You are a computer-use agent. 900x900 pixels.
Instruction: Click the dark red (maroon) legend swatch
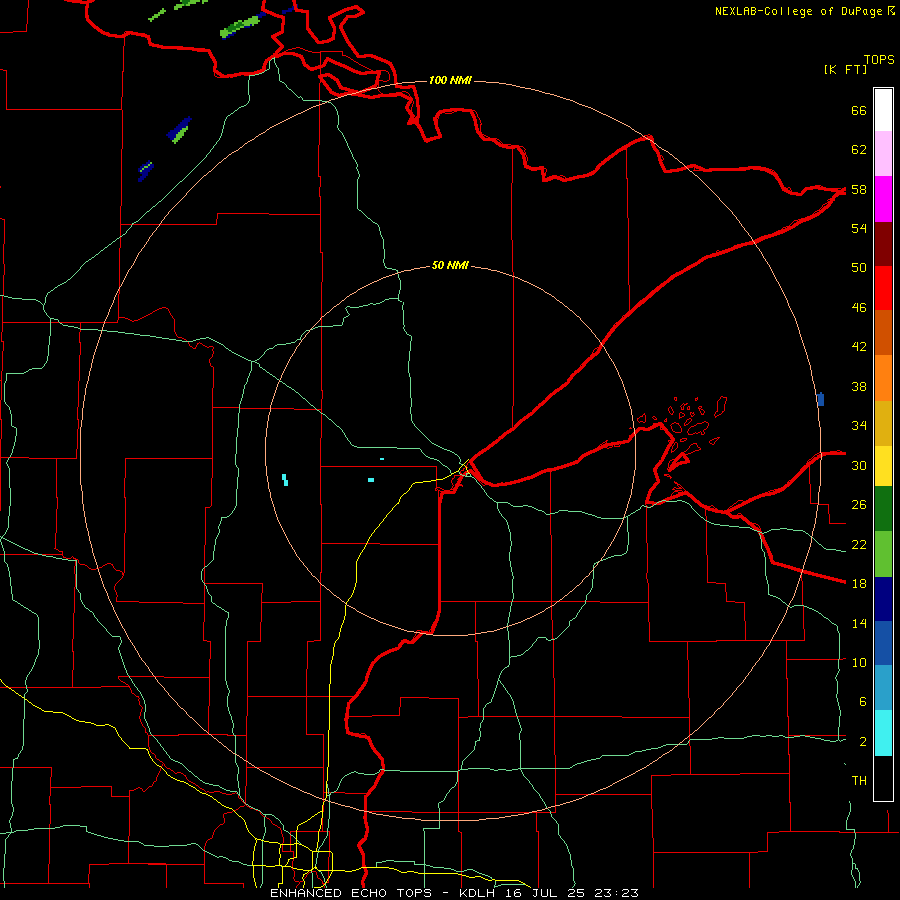(x=883, y=244)
